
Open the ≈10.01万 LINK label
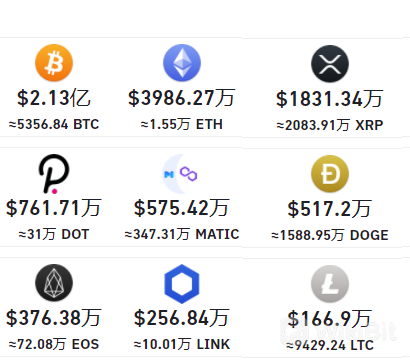pyautogui.click(x=182, y=344)
